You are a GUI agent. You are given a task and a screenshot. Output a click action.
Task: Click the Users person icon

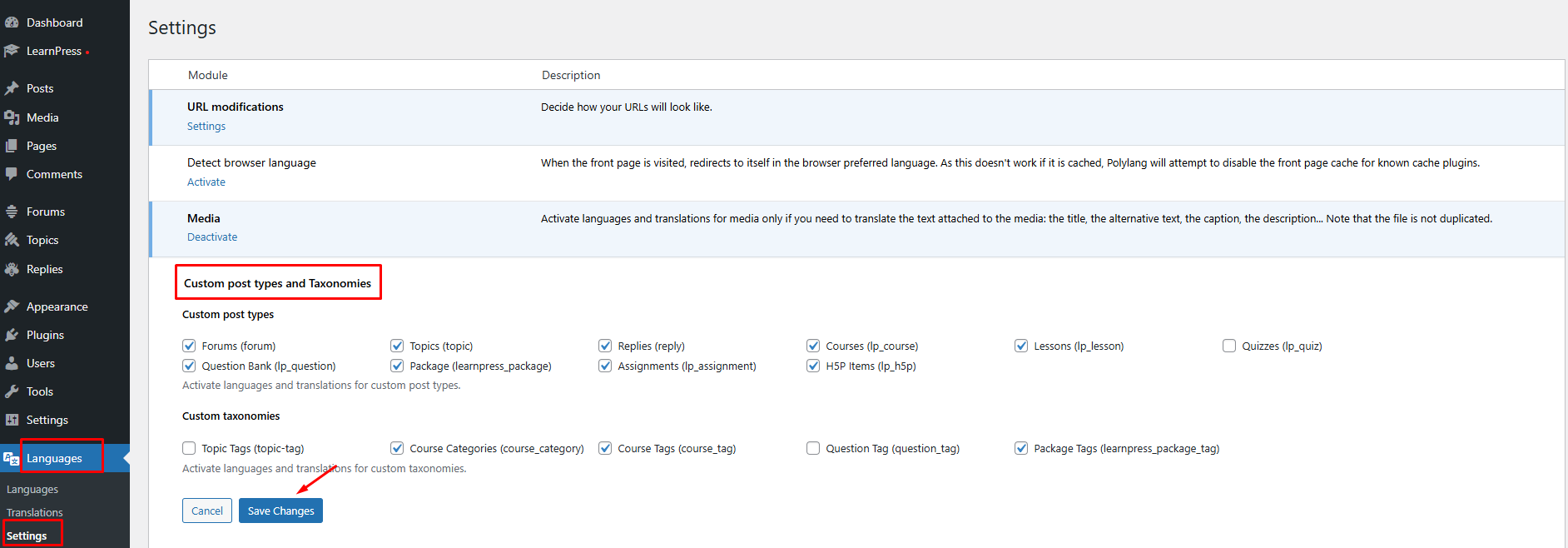(12, 363)
